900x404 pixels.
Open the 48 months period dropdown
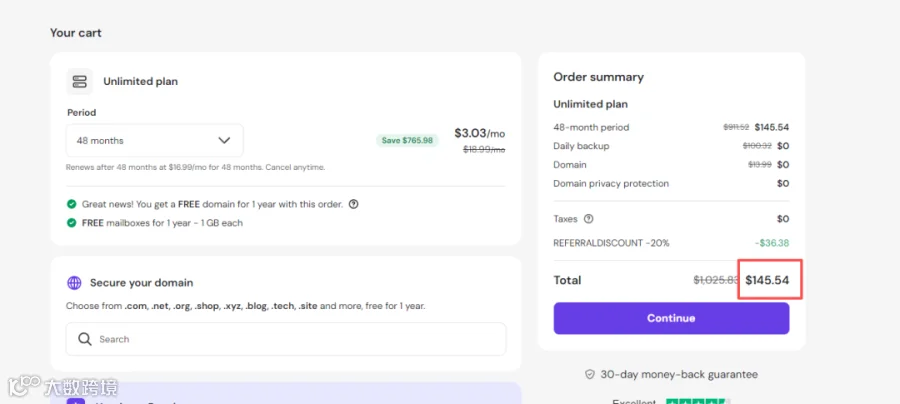click(154, 141)
